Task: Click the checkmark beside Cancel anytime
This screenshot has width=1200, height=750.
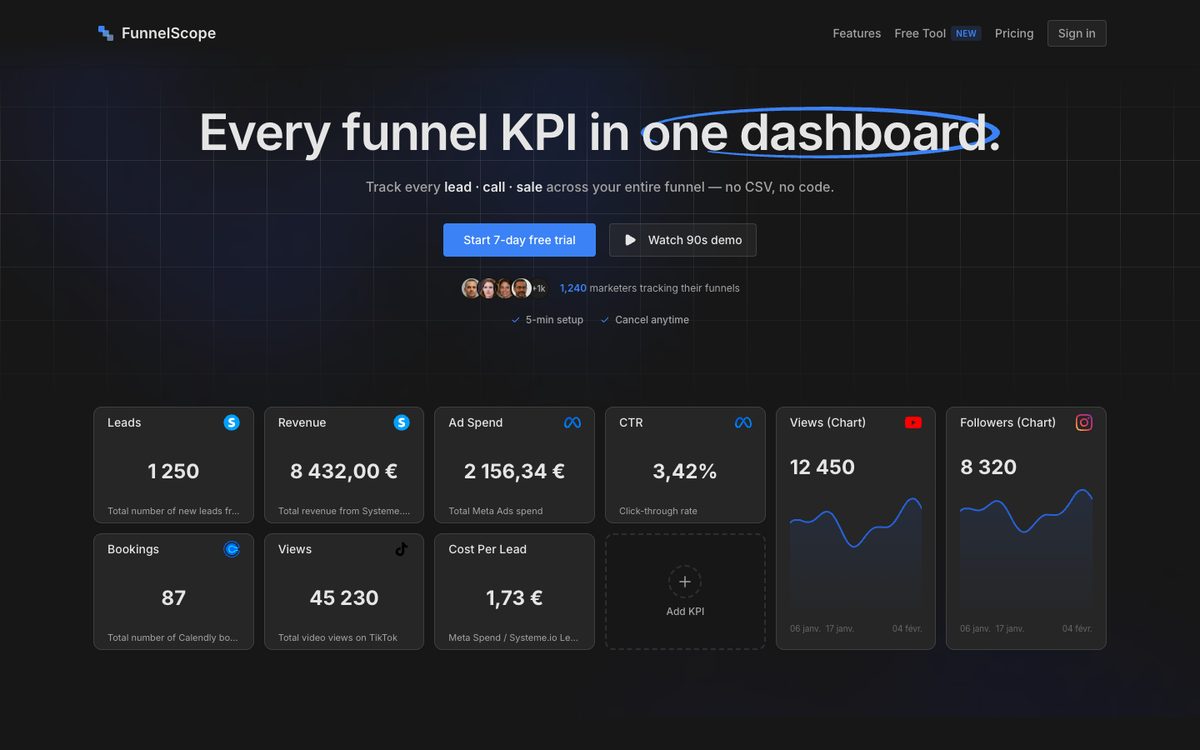Action: coord(605,320)
